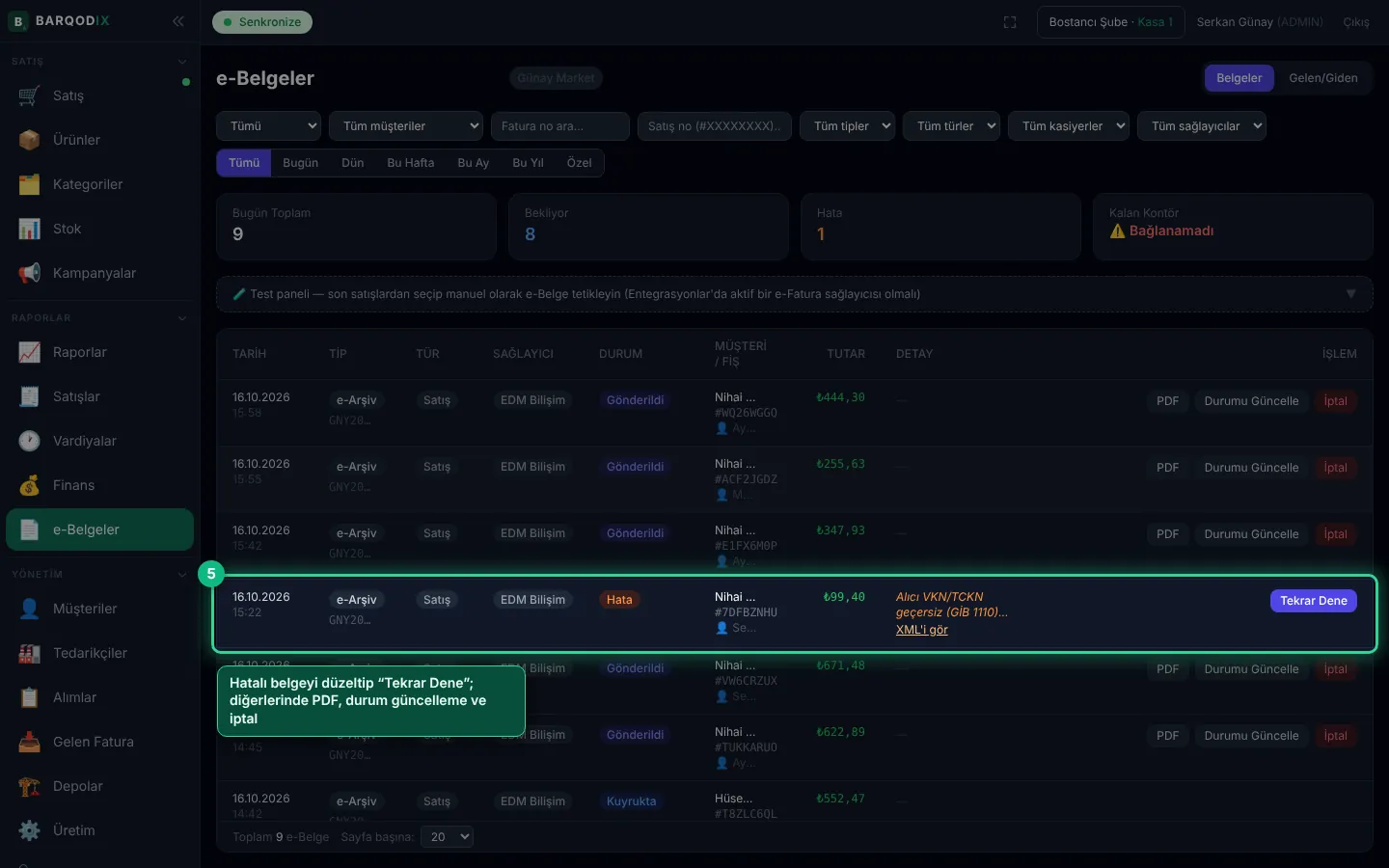Open Depolar via the crane icon
Viewport: 1389px width, 868px height.
[x=29, y=786]
